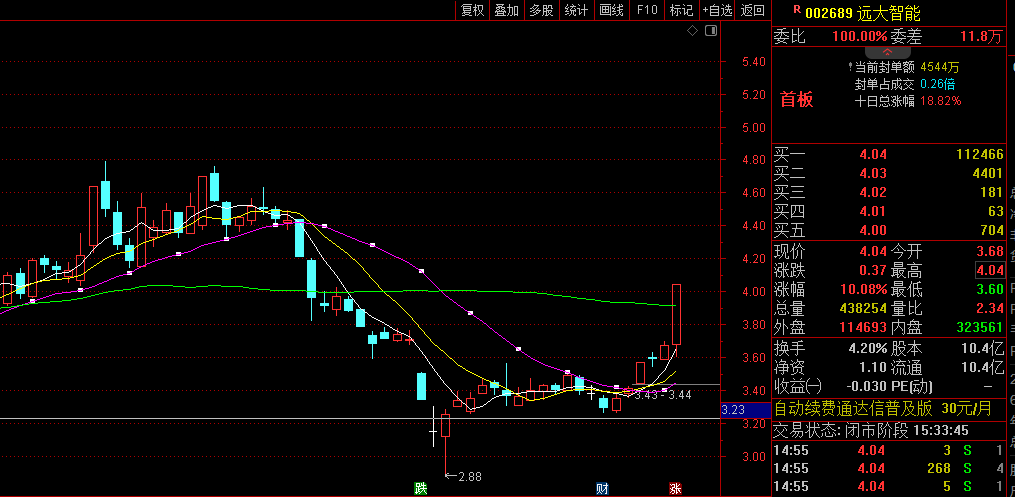Click the green 跌 marker at the chart bottom
1015x497 pixels.
point(421,489)
